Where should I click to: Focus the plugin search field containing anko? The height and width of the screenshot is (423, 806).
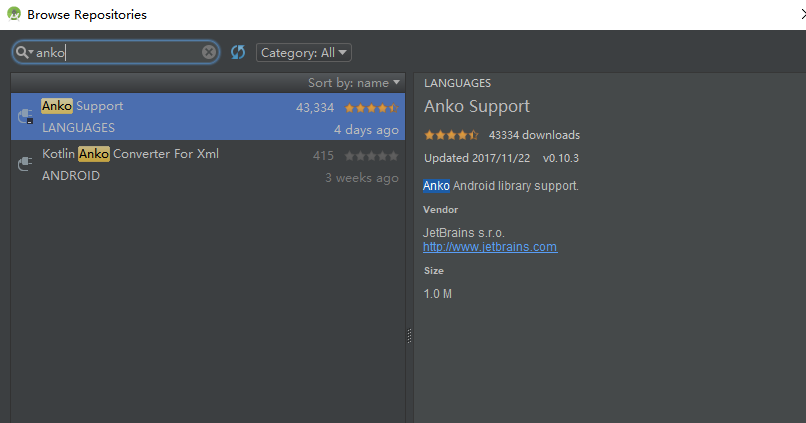[x=116, y=52]
